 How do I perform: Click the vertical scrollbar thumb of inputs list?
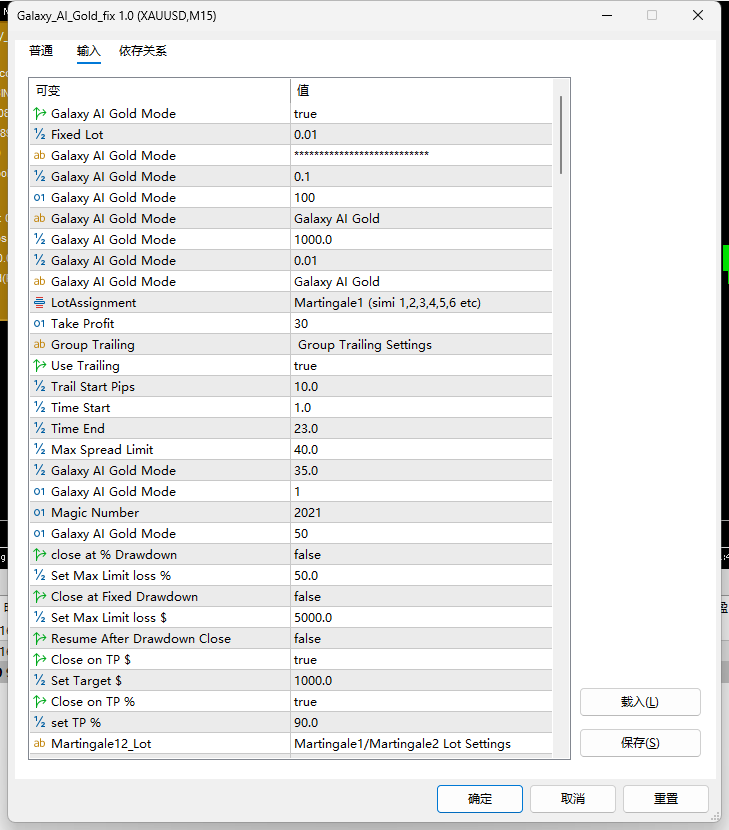pyautogui.click(x=561, y=135)
